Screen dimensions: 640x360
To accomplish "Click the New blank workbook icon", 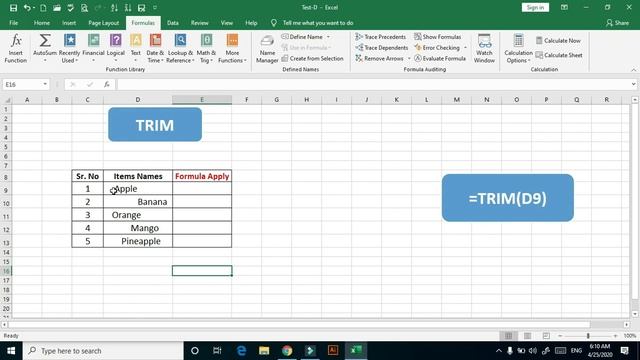I will click(43, 8).
